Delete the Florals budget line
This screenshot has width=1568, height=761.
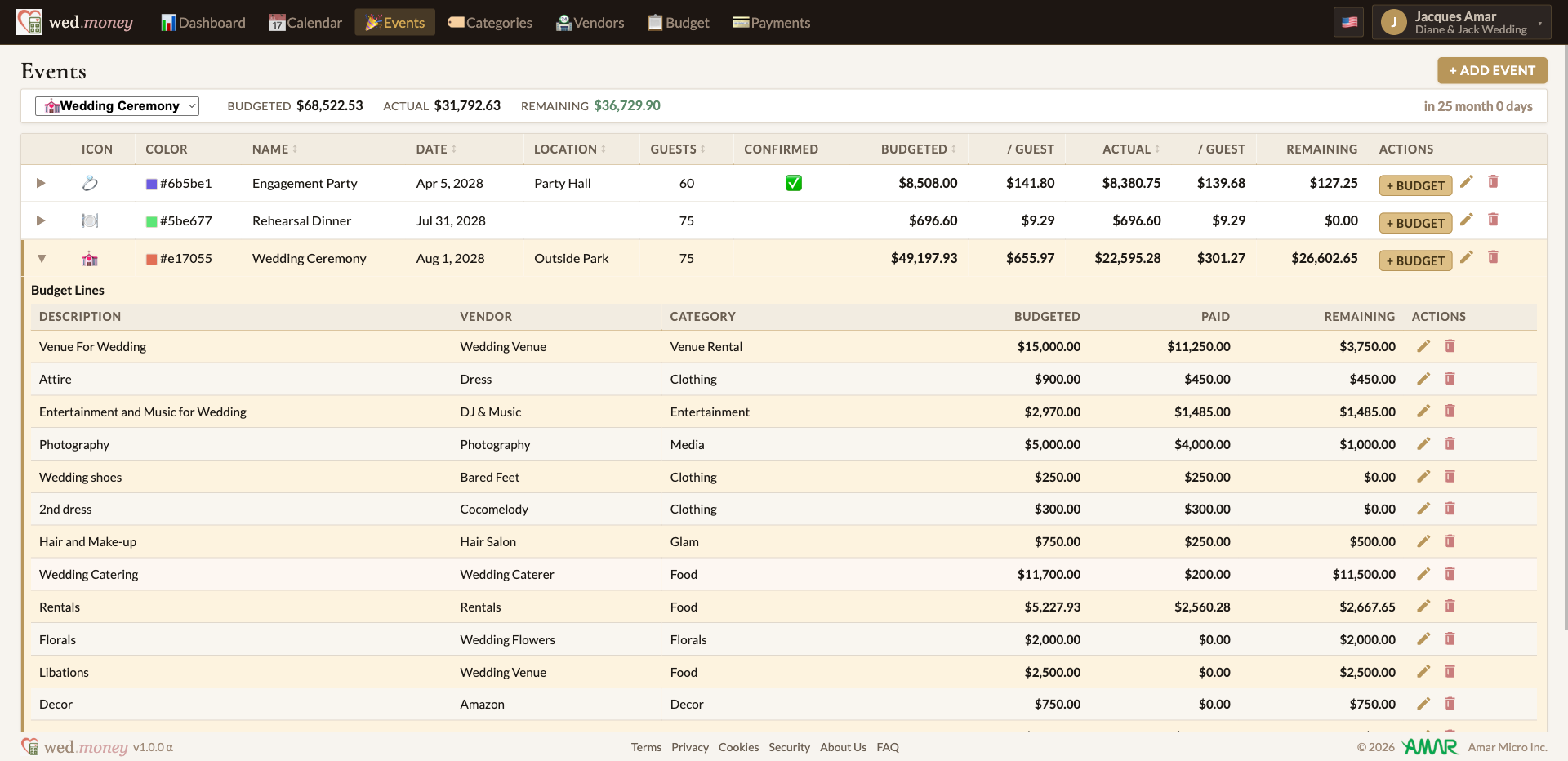click(x=1450, y=639)
